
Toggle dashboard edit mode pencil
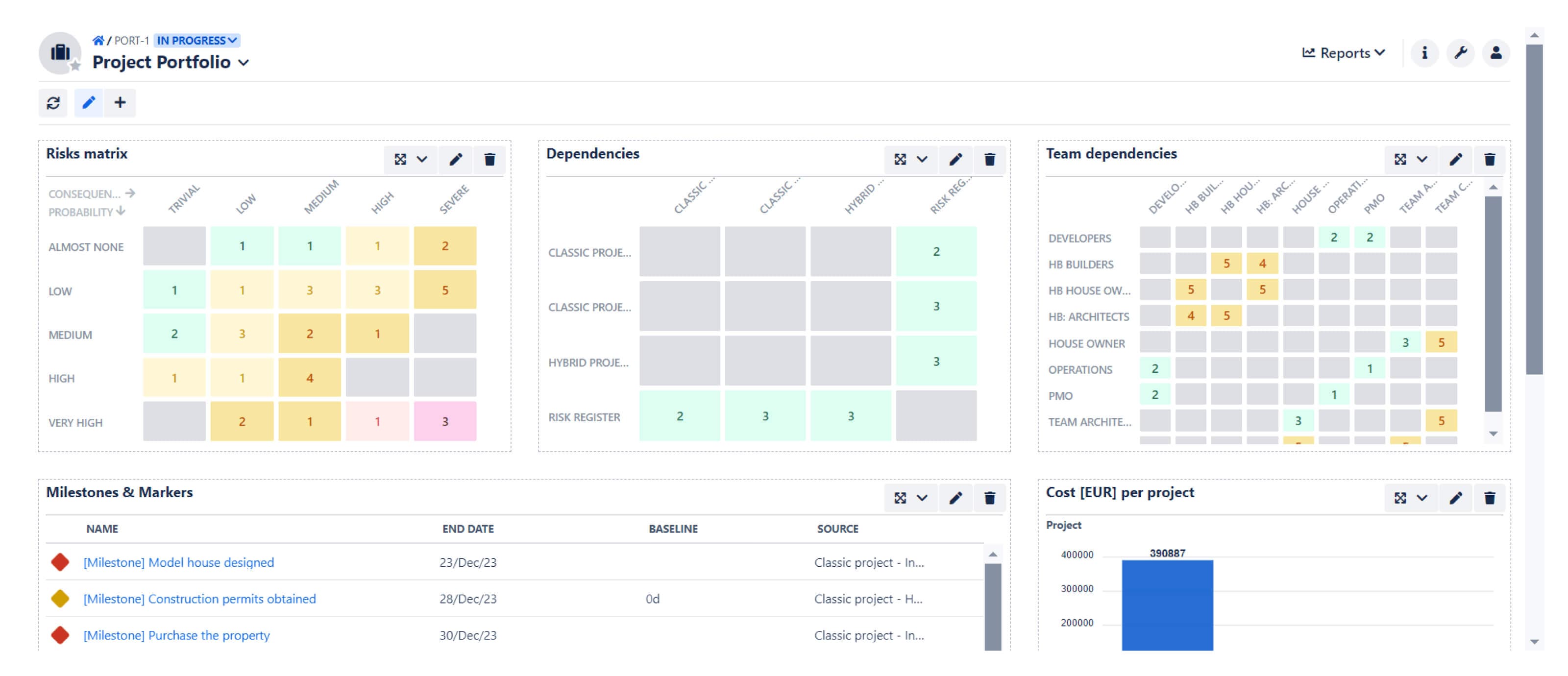[89, 103]
